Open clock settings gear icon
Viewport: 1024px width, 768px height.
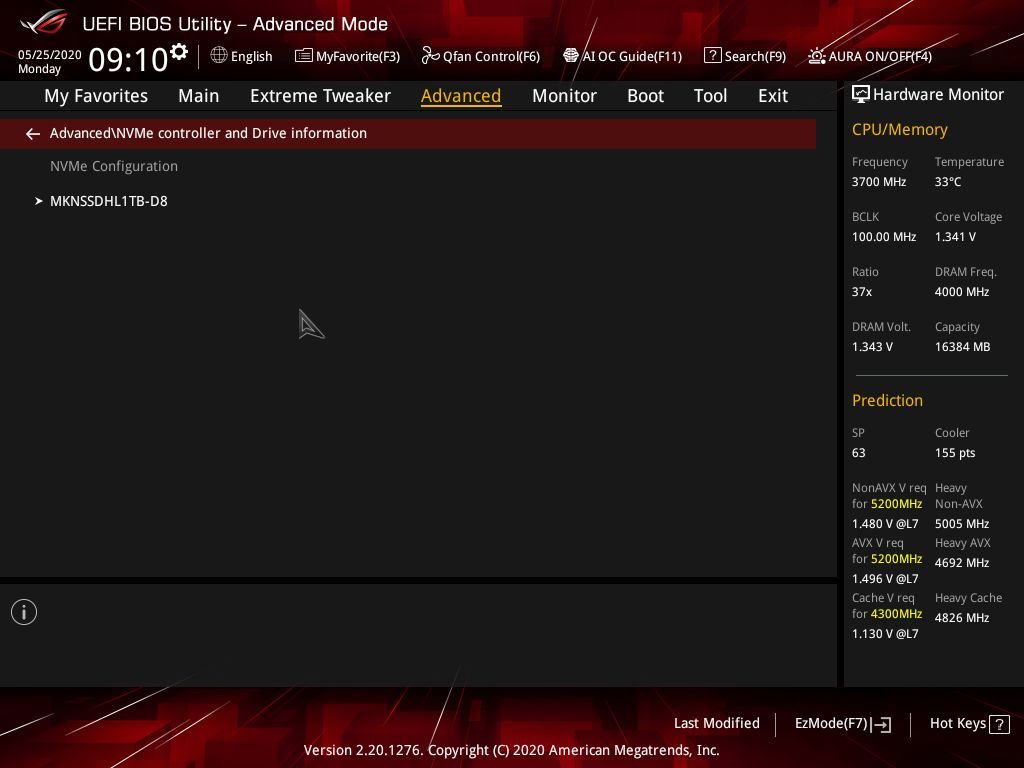point(179,52)
